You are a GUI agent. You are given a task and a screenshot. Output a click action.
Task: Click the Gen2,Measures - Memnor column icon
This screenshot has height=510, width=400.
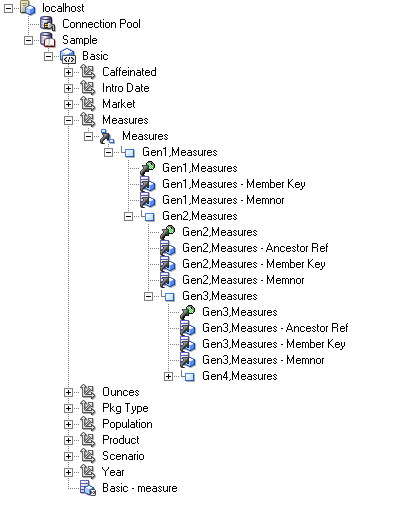click(168, 280)
